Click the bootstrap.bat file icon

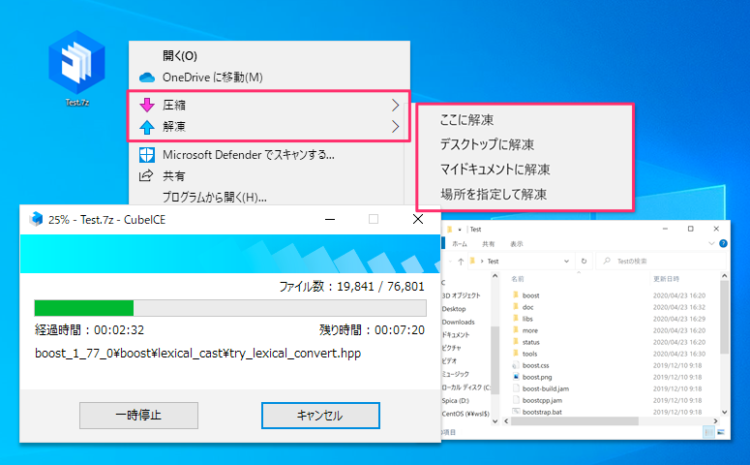click(x=516, y=411)
